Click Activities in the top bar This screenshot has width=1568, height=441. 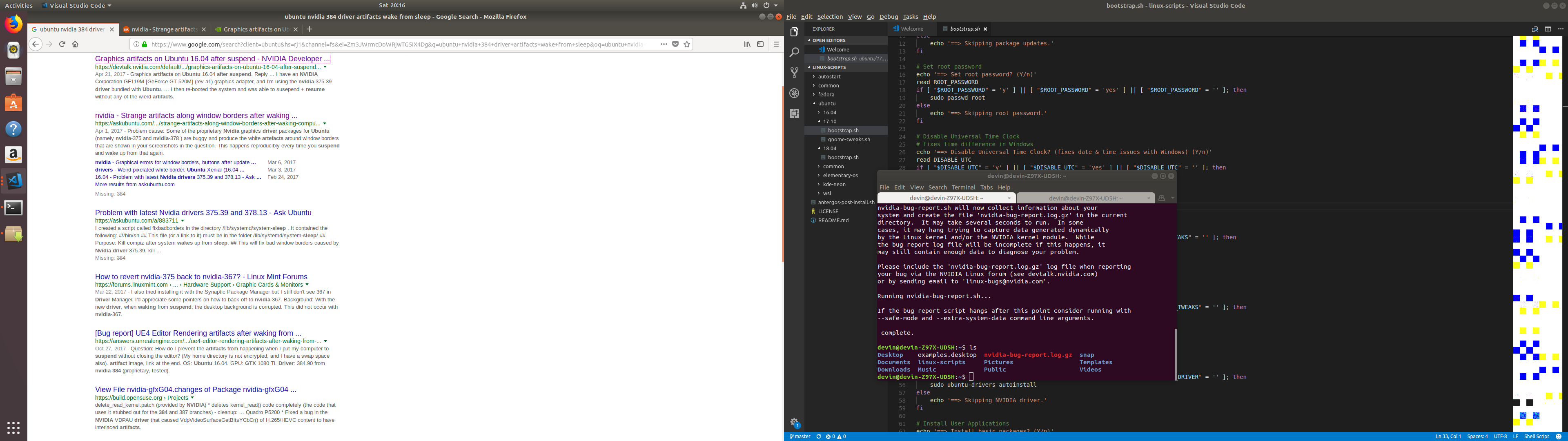(18, 5)
